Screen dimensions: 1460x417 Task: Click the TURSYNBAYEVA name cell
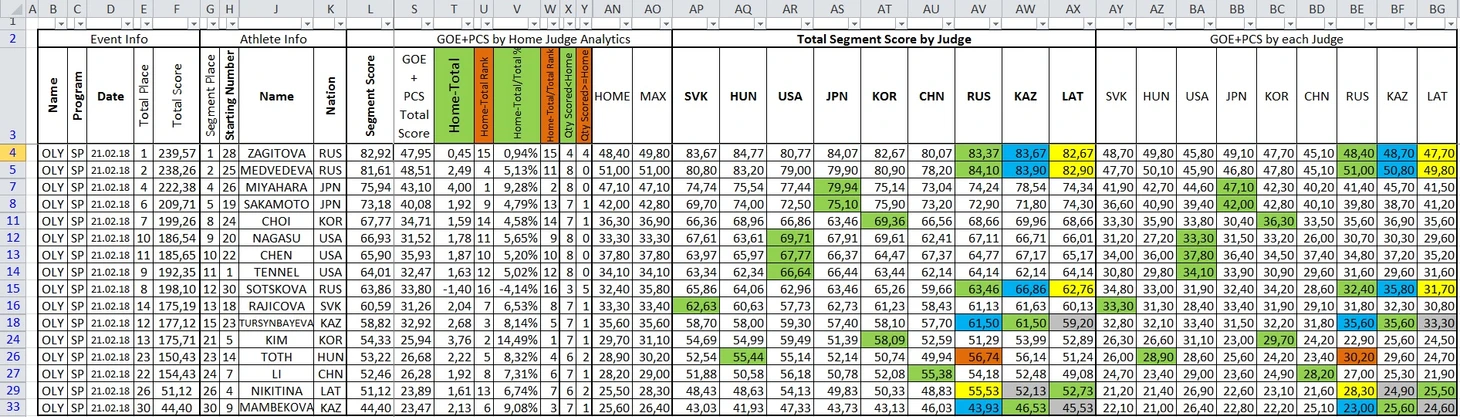276,323
